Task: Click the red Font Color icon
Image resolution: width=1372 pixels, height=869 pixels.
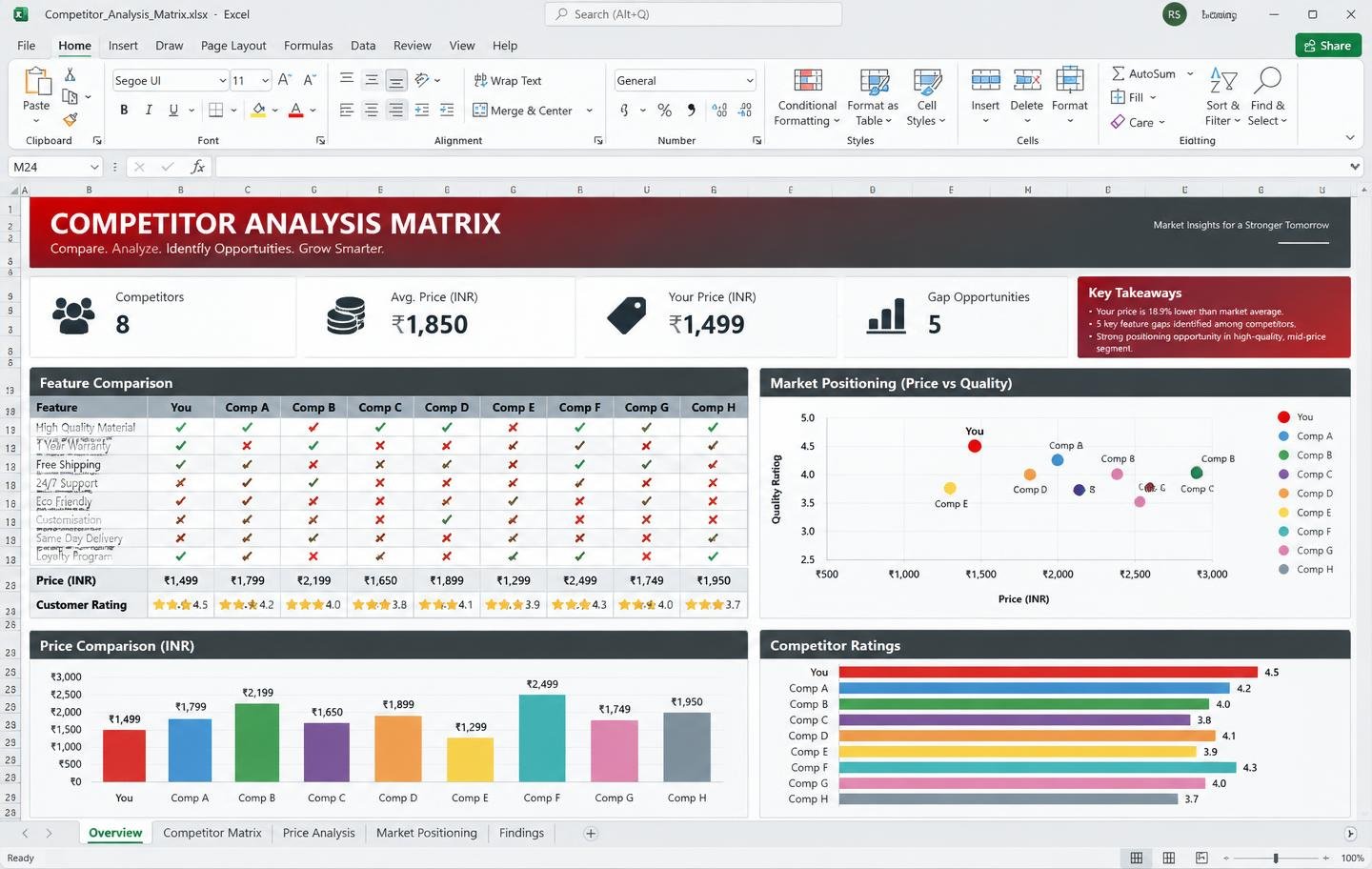Action: (296, 111)
